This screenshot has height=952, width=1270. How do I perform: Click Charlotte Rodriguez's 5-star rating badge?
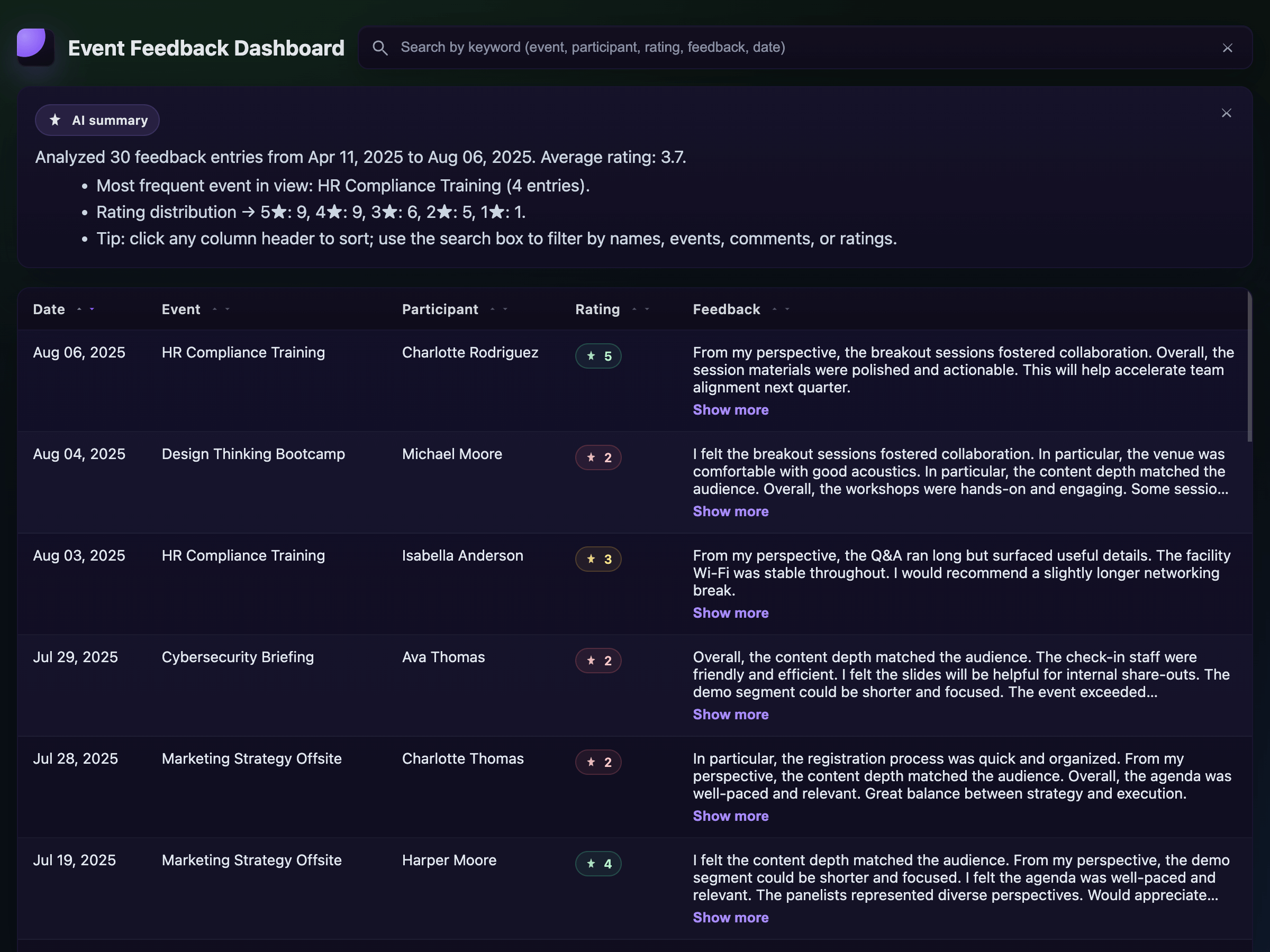click(x=597, y=356)
